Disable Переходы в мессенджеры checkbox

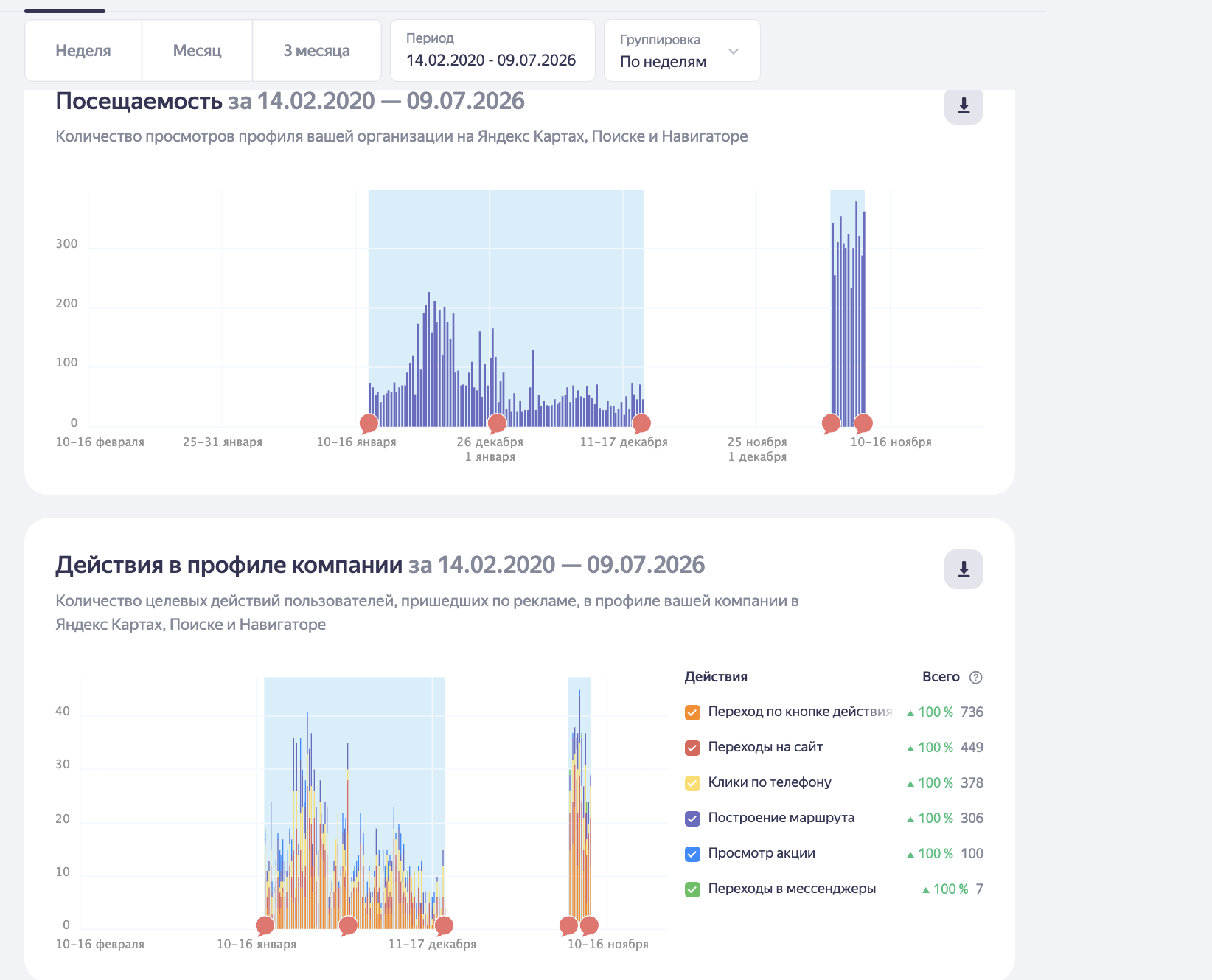(x=692, y=889)
